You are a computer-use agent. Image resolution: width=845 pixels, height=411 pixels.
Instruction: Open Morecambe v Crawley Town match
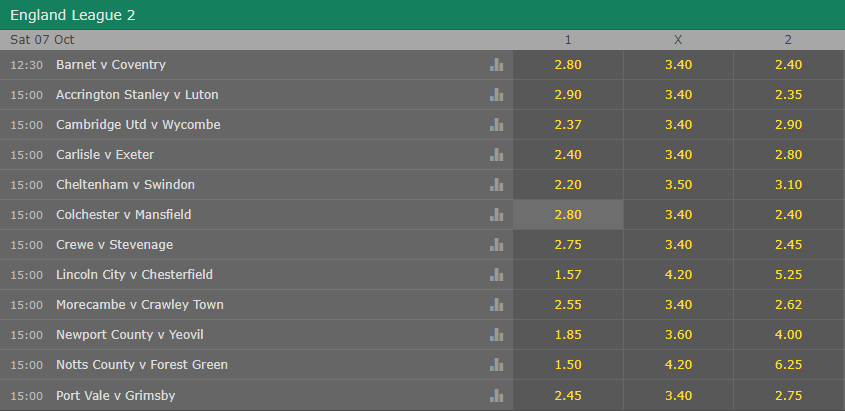[x=140, y=305]
